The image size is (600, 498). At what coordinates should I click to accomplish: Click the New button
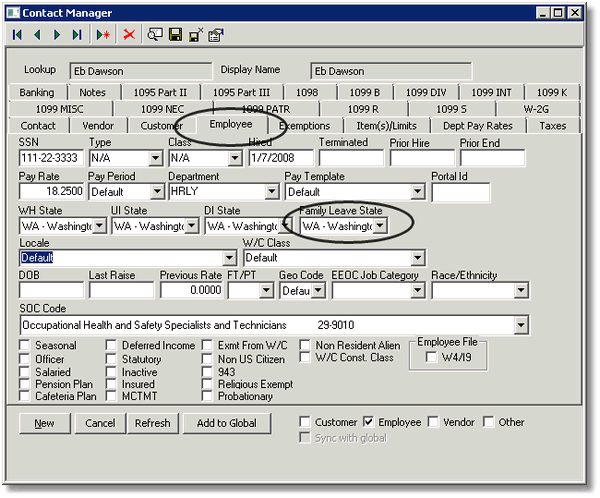pos(45,423)
